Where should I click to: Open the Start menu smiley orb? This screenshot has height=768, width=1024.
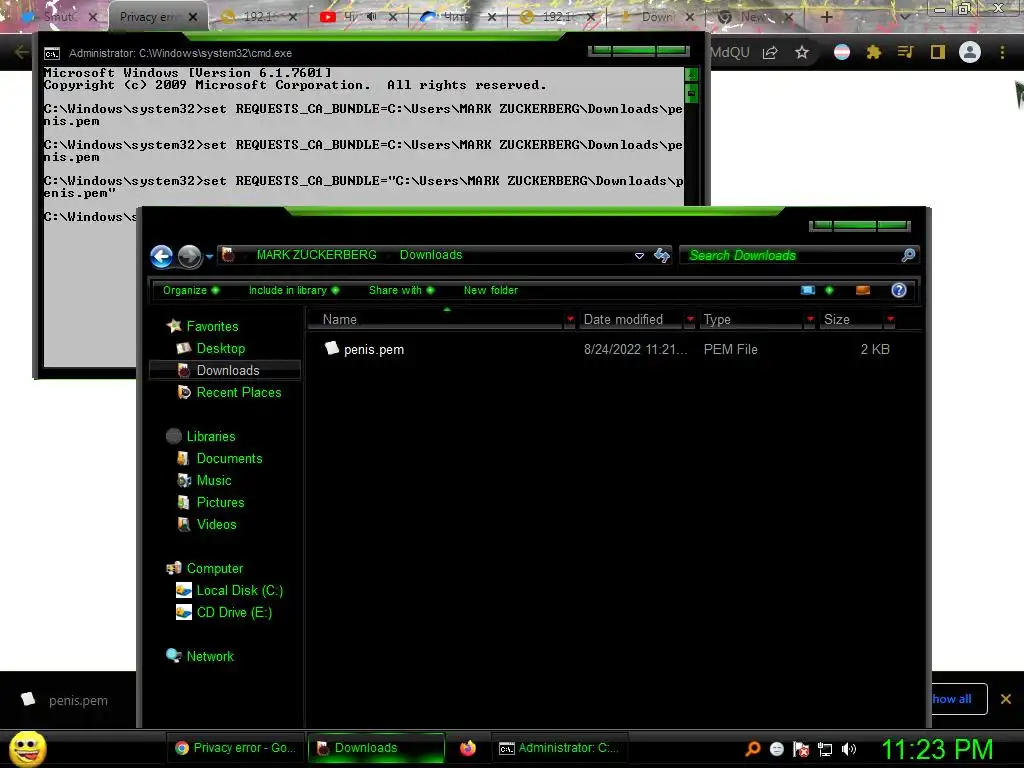(x=27, y=748)
